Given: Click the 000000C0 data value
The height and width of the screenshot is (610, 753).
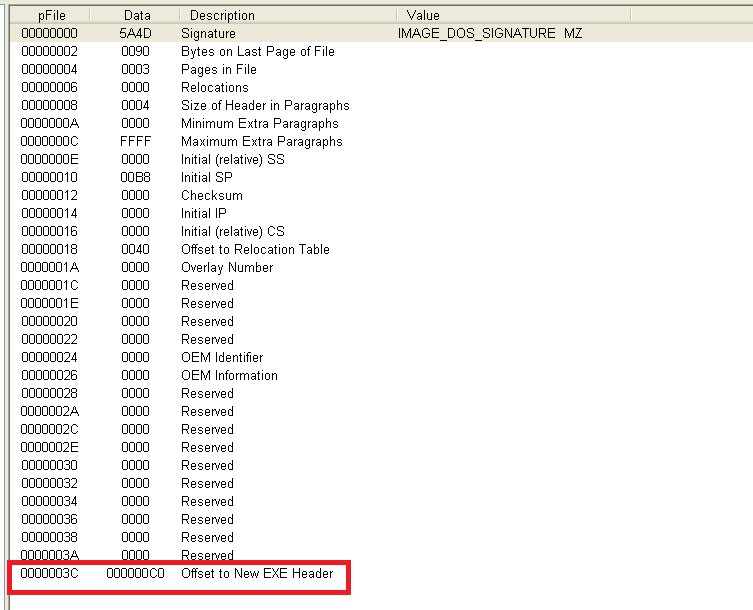Looking at the screenshot, I should pyautogui.click(x=135, y=573).
